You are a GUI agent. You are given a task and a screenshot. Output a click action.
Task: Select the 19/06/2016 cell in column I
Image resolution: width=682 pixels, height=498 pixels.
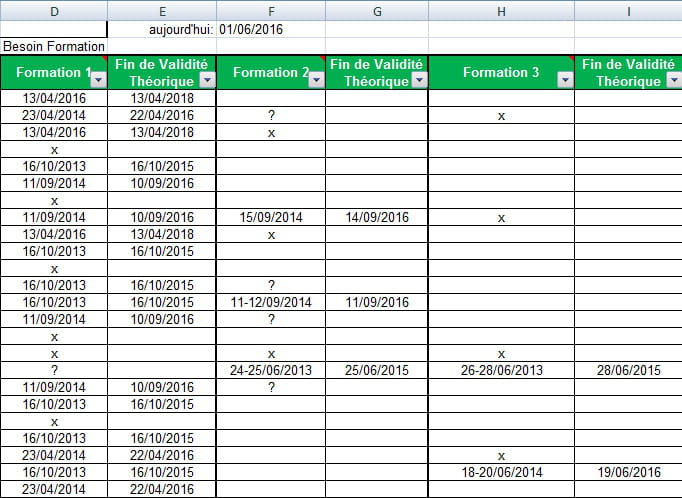[x=628, y=472]
